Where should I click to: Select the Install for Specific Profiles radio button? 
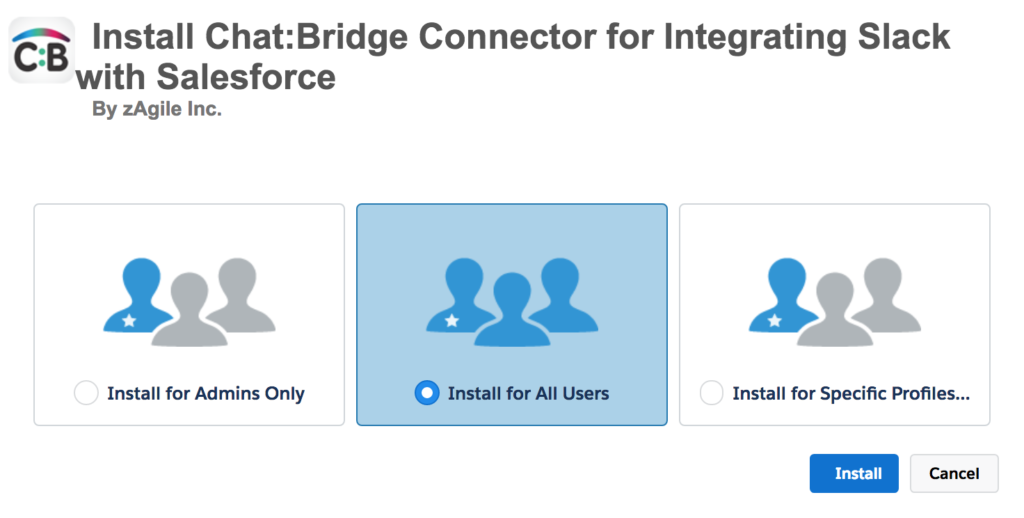[711, 393]
